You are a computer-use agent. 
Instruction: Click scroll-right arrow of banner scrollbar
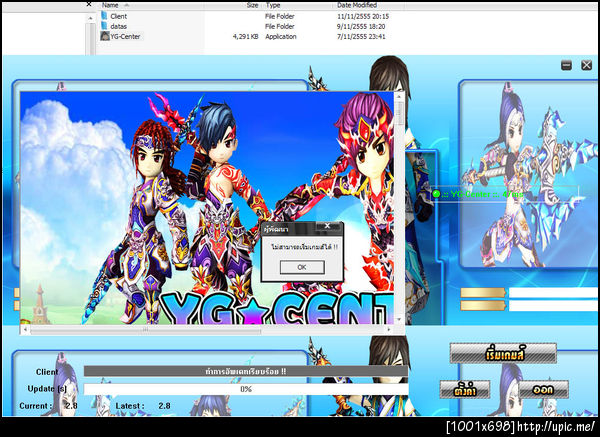389,329
